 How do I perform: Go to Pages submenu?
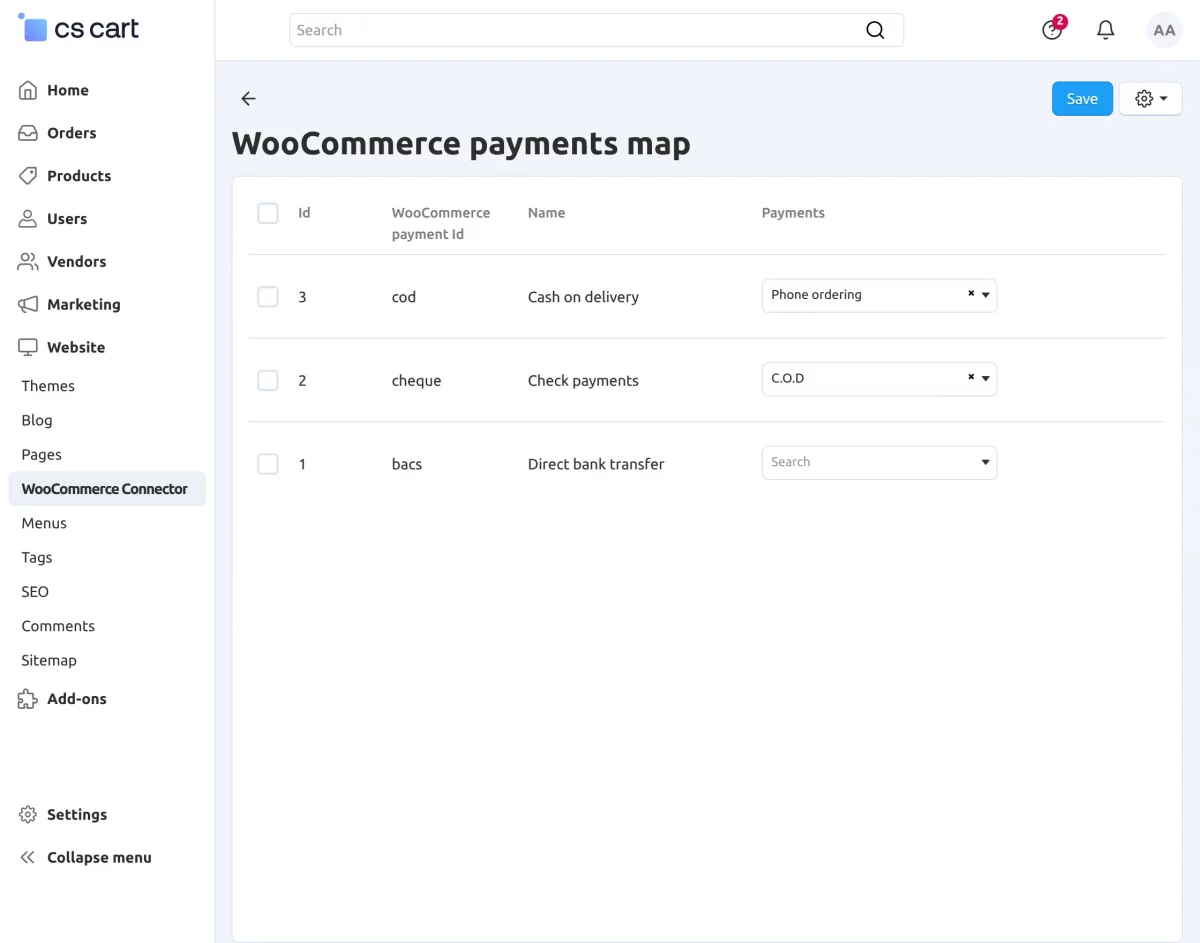point(42,455)
